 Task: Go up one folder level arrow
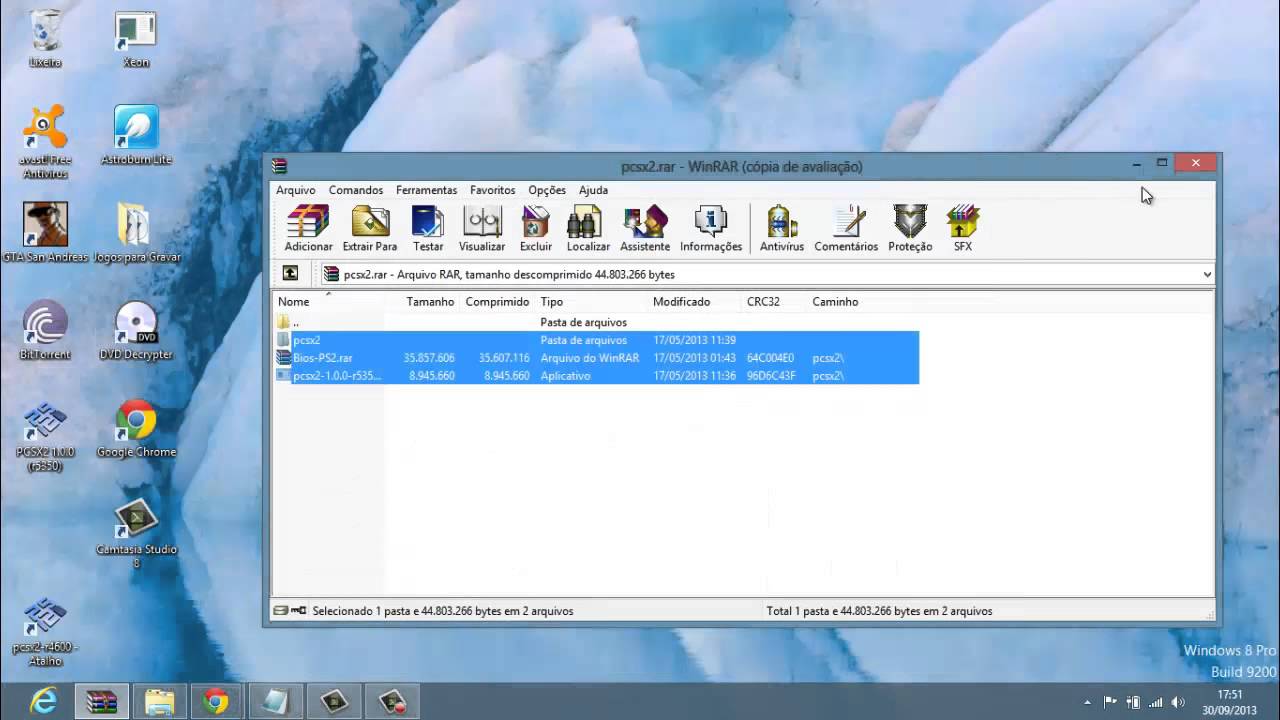click(x=290, y=273)
